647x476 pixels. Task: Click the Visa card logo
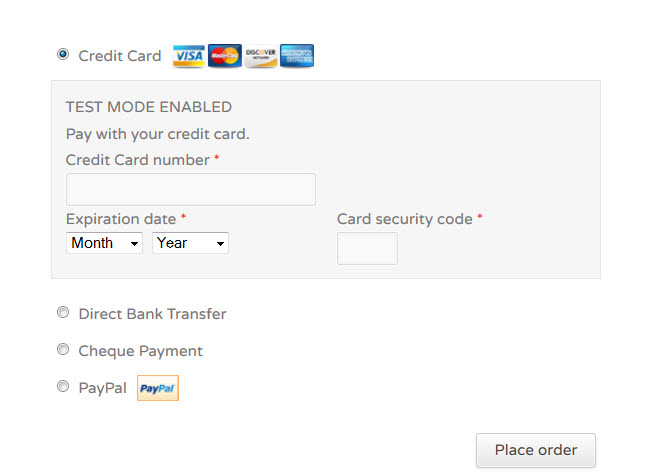189,56
